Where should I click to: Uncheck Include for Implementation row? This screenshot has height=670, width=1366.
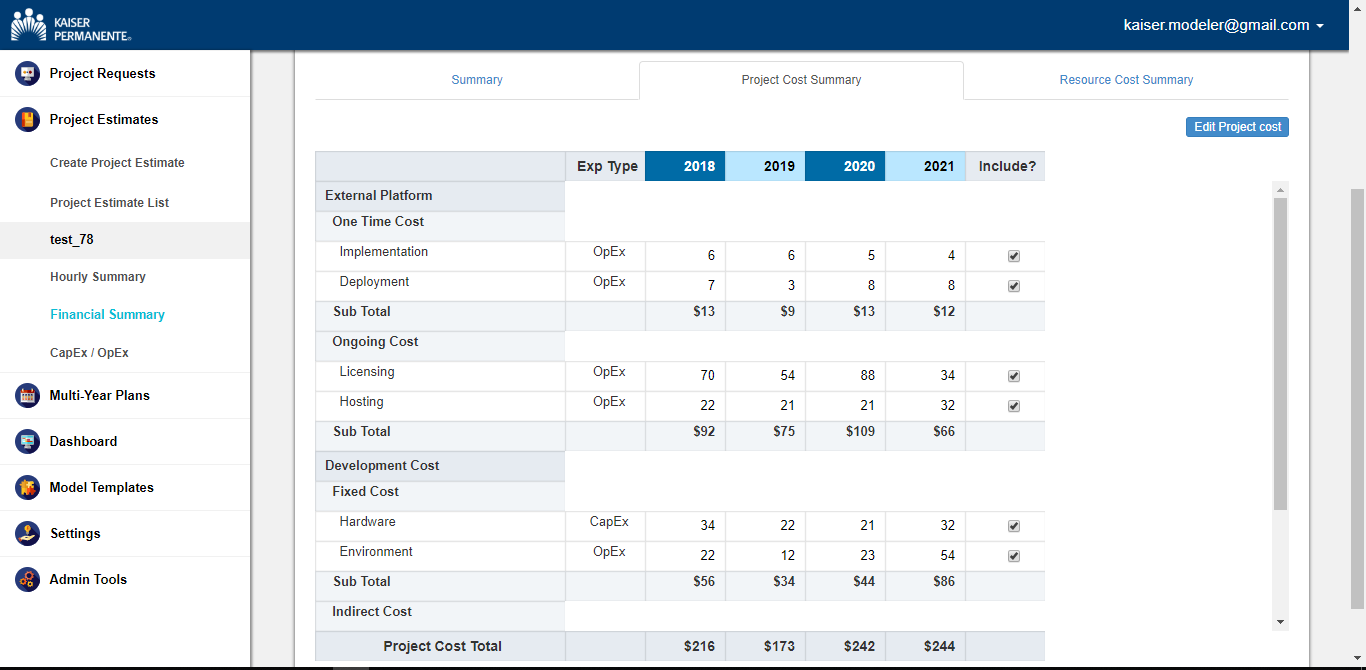click(x=1014, y=257)
